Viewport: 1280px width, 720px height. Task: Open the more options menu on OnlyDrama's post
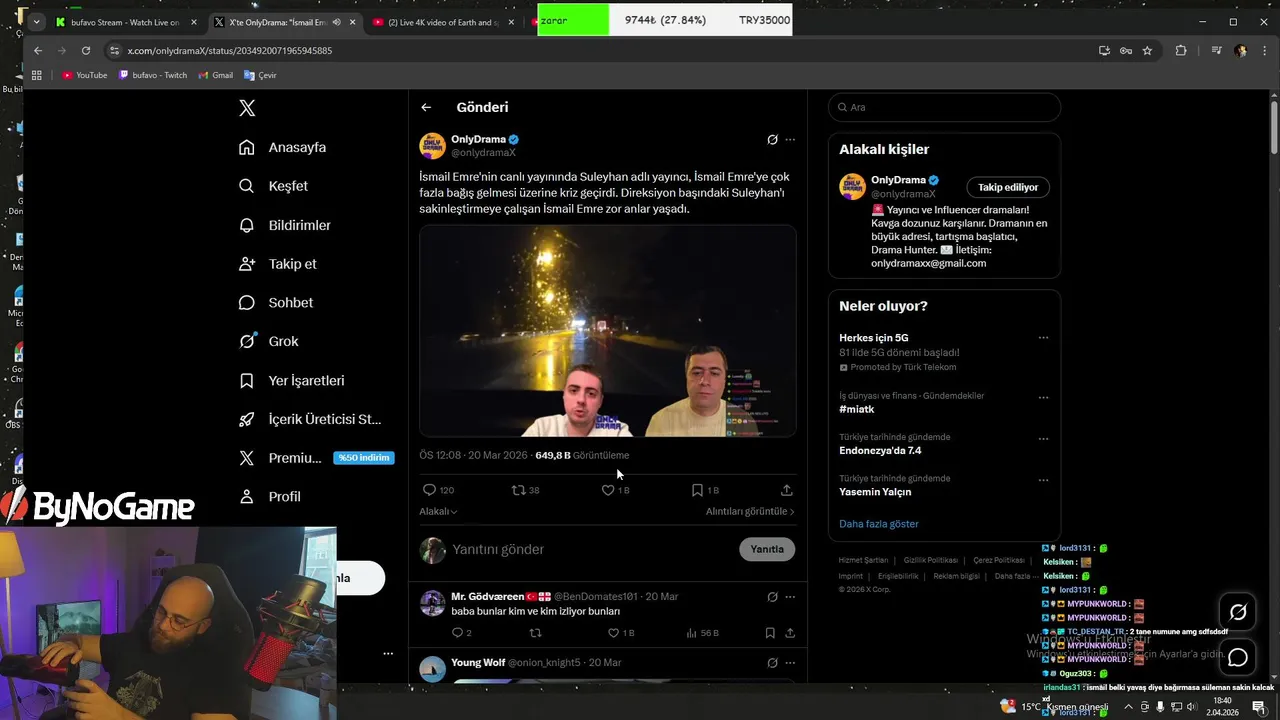point(790,140)
